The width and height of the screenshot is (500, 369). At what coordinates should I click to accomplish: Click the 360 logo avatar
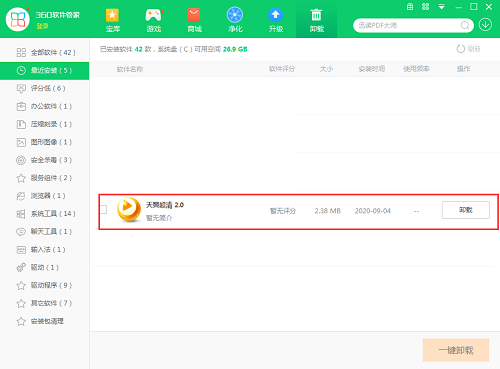[x=18, y=19]
